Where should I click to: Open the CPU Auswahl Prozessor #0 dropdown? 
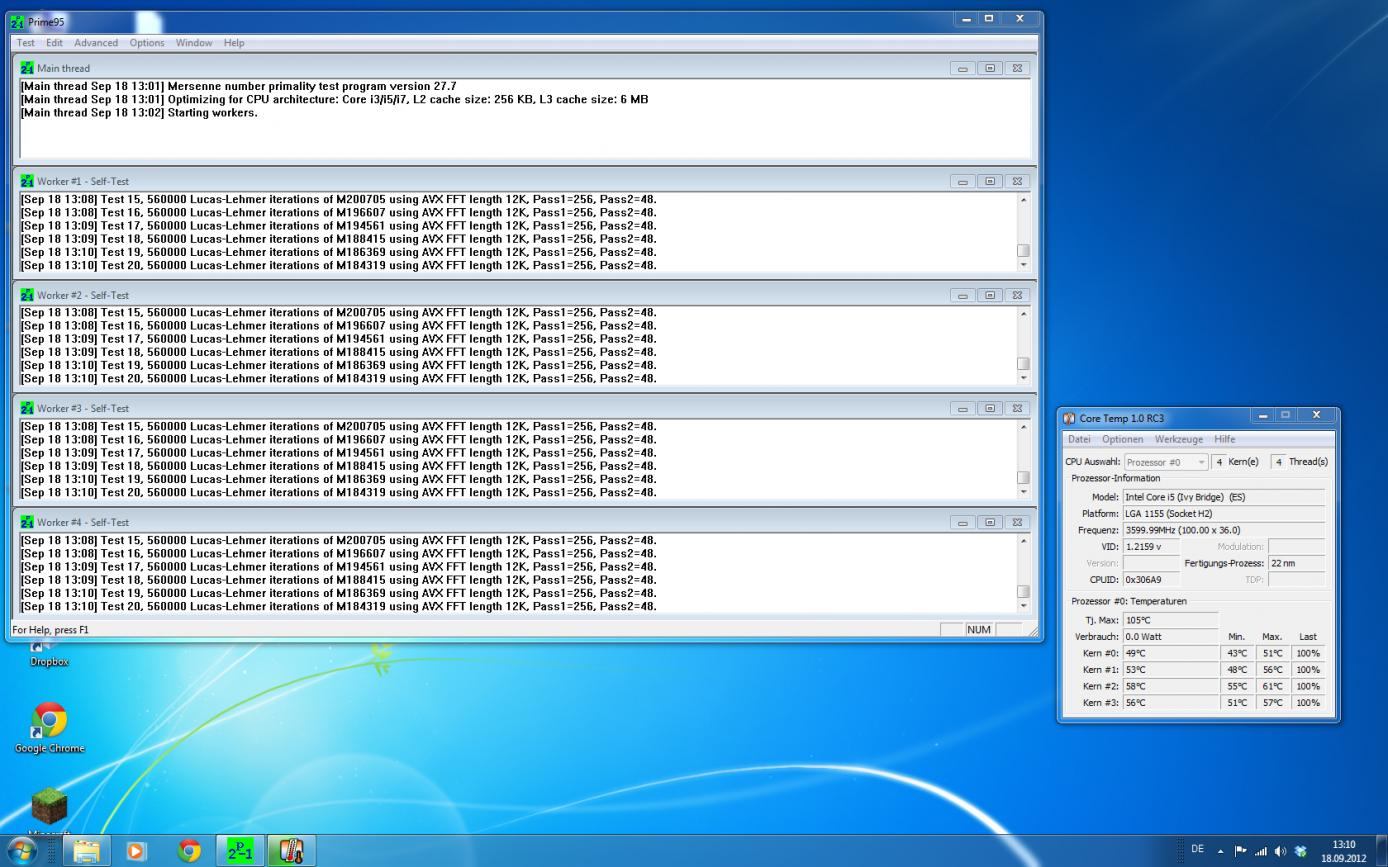click(x=1166, y=462)
